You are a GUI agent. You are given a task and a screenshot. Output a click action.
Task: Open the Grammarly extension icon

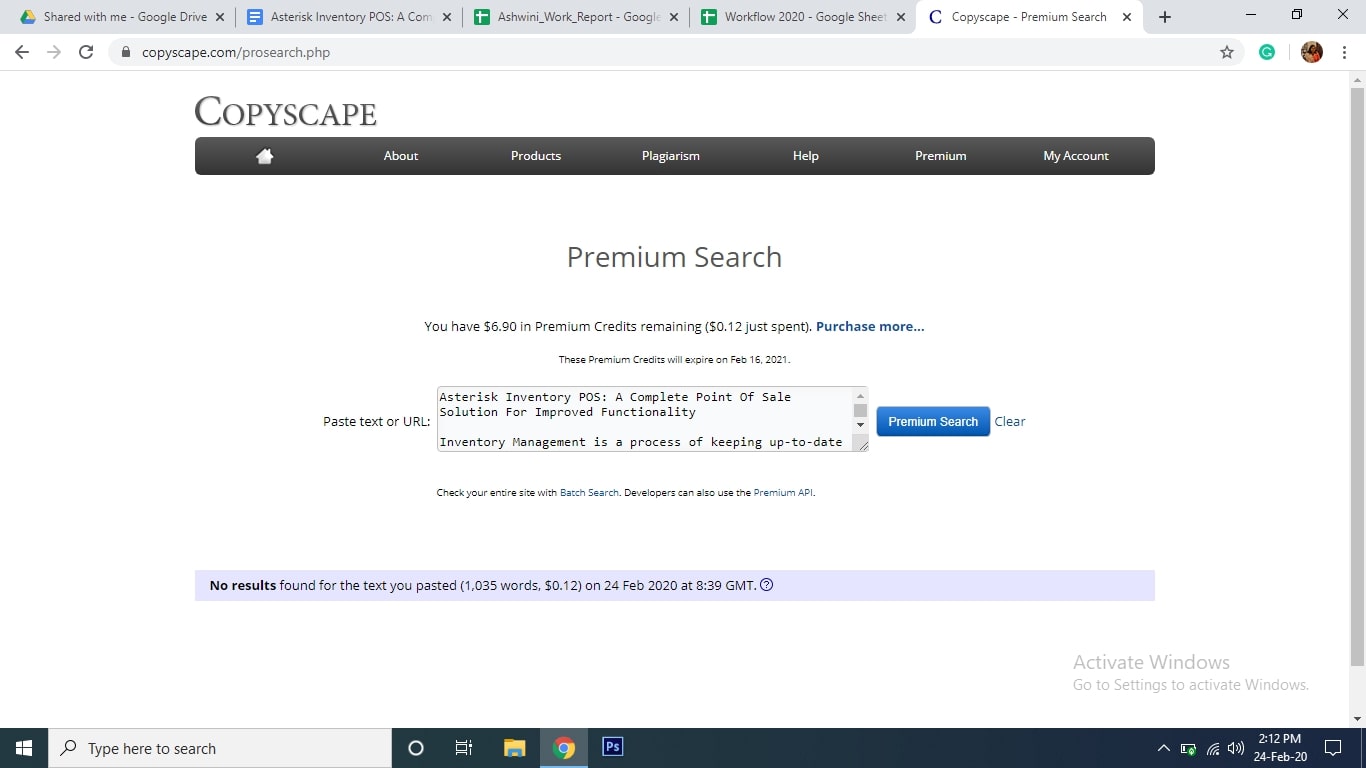click(x=1267, y=52)
